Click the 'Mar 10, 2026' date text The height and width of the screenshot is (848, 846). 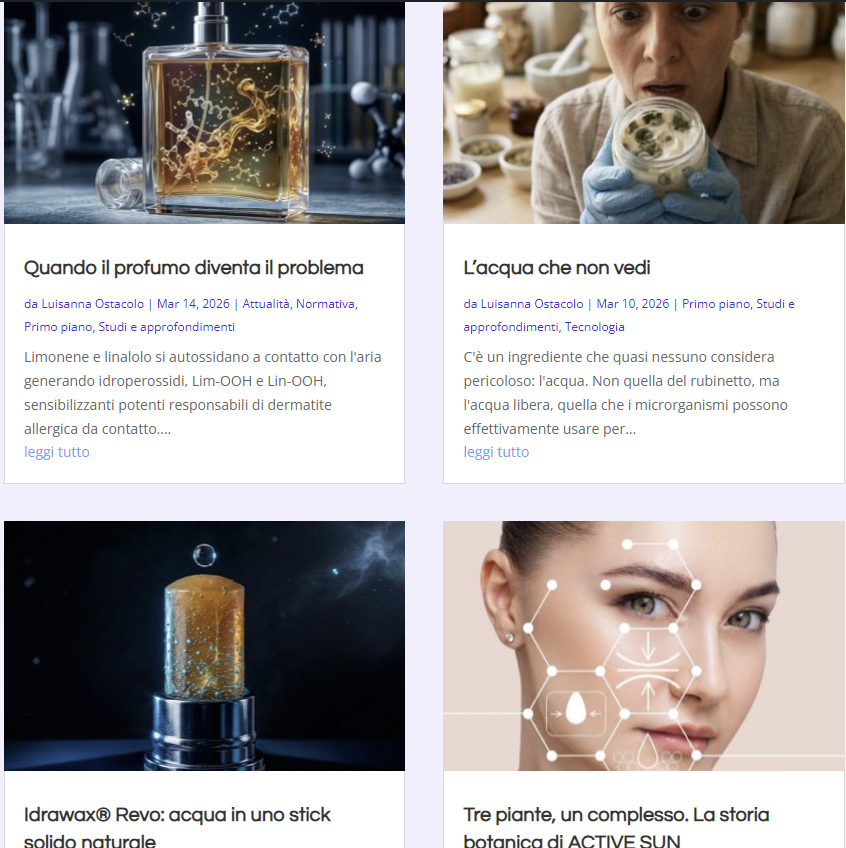[632, 304]
